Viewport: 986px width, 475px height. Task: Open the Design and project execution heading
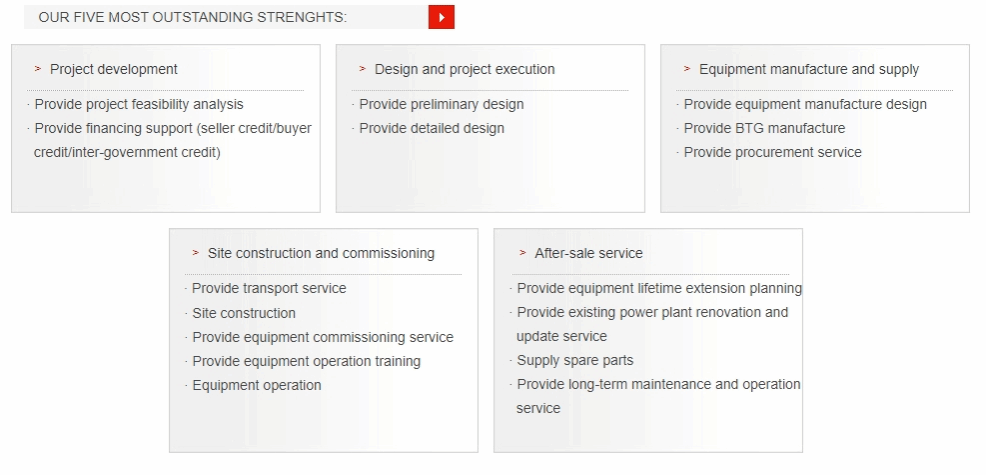[464, 69]
